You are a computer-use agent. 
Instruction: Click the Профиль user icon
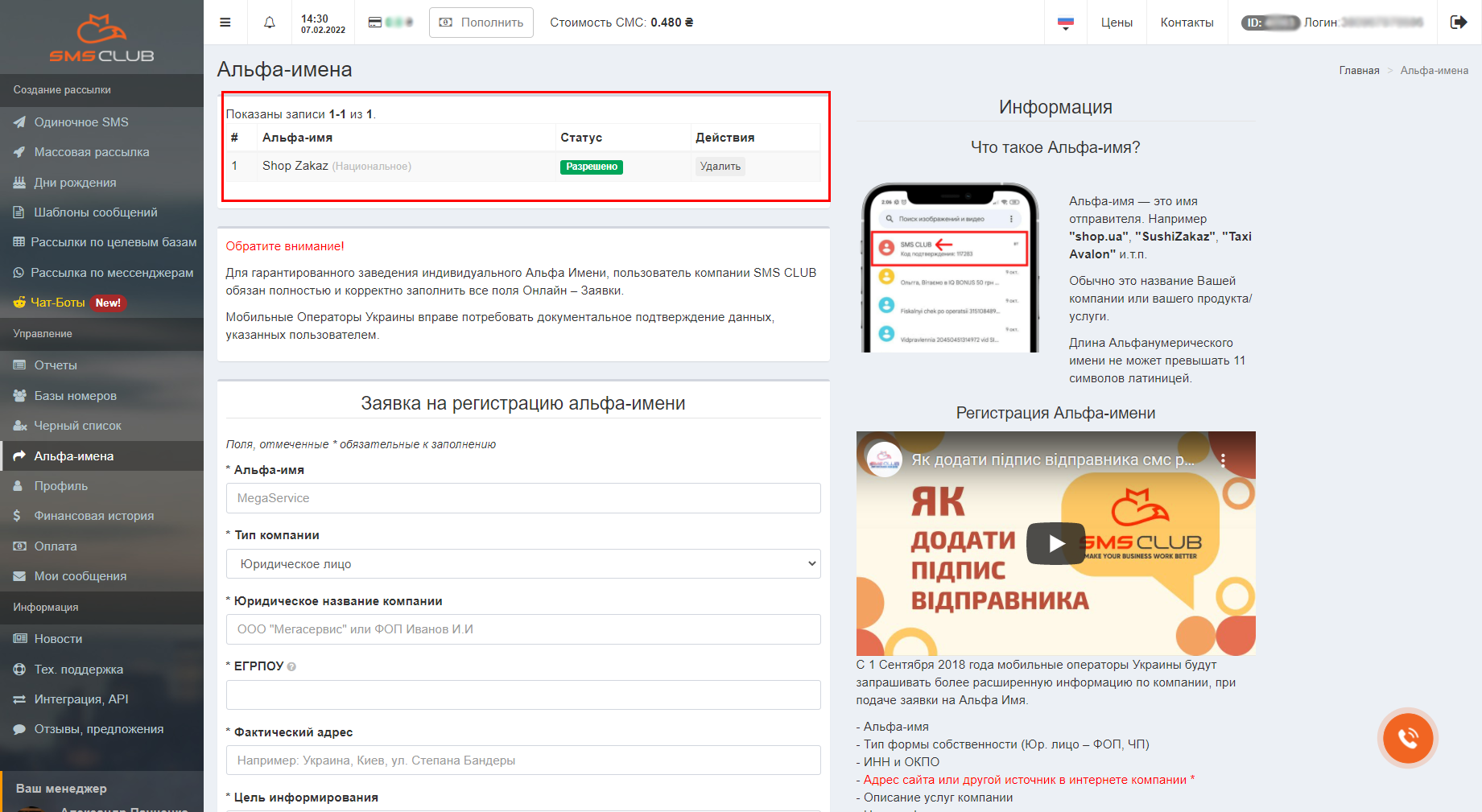click(18, 486)
